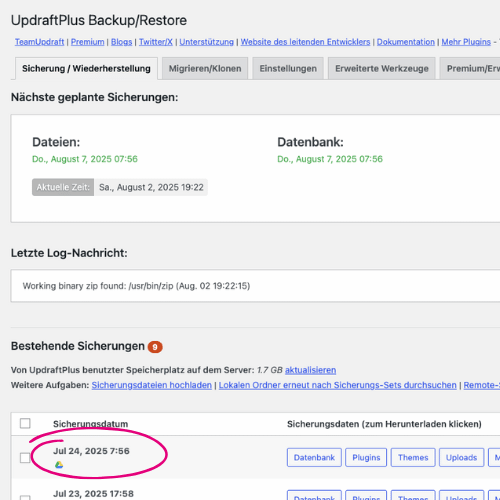The width and height of the screenshot is (500, 500).
Task: Click Dateien next backup date in green
Action: coord(85,159)
